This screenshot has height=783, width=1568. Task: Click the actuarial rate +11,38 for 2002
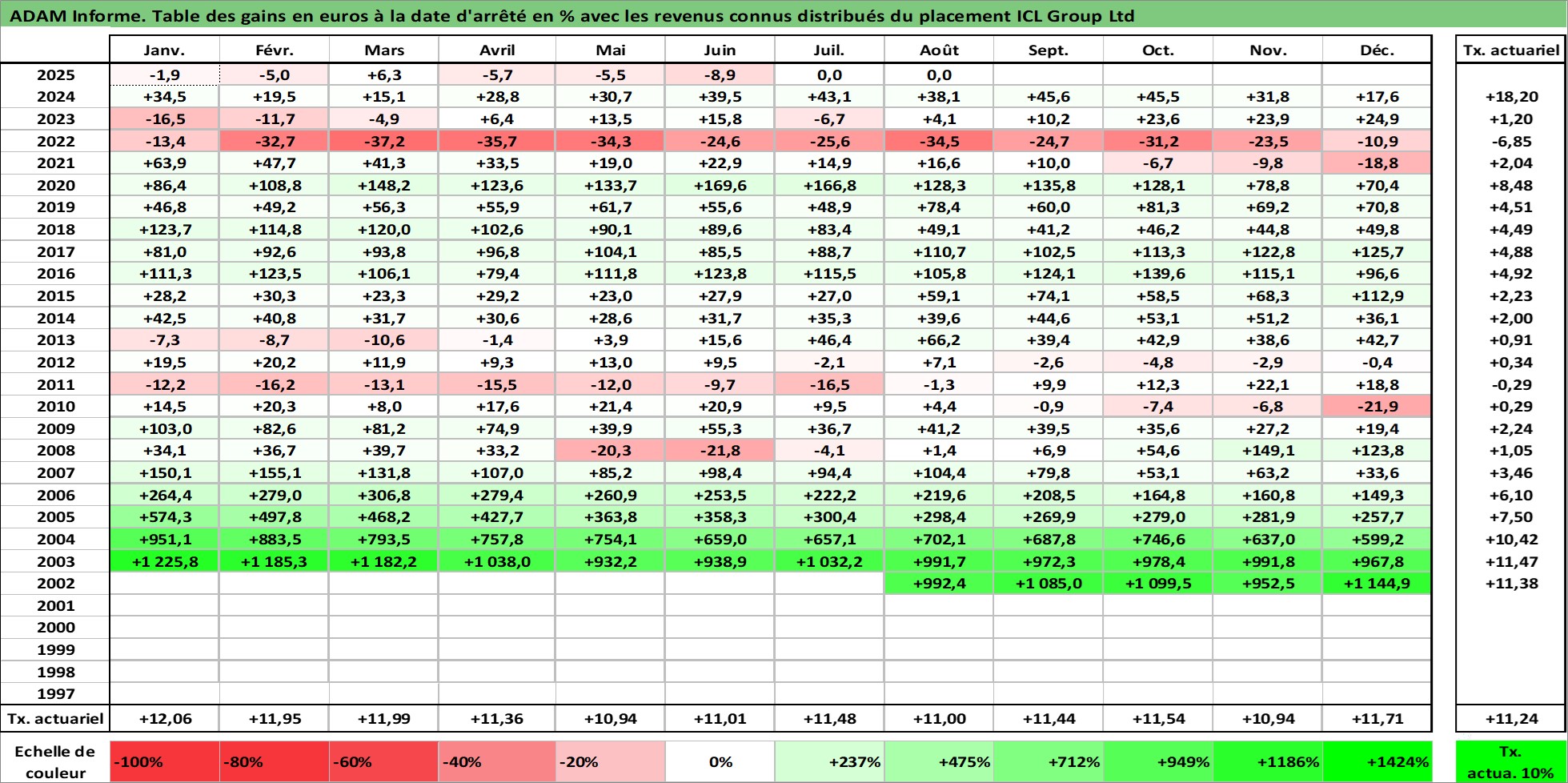pyautogui.click(x=1511, y=583)
